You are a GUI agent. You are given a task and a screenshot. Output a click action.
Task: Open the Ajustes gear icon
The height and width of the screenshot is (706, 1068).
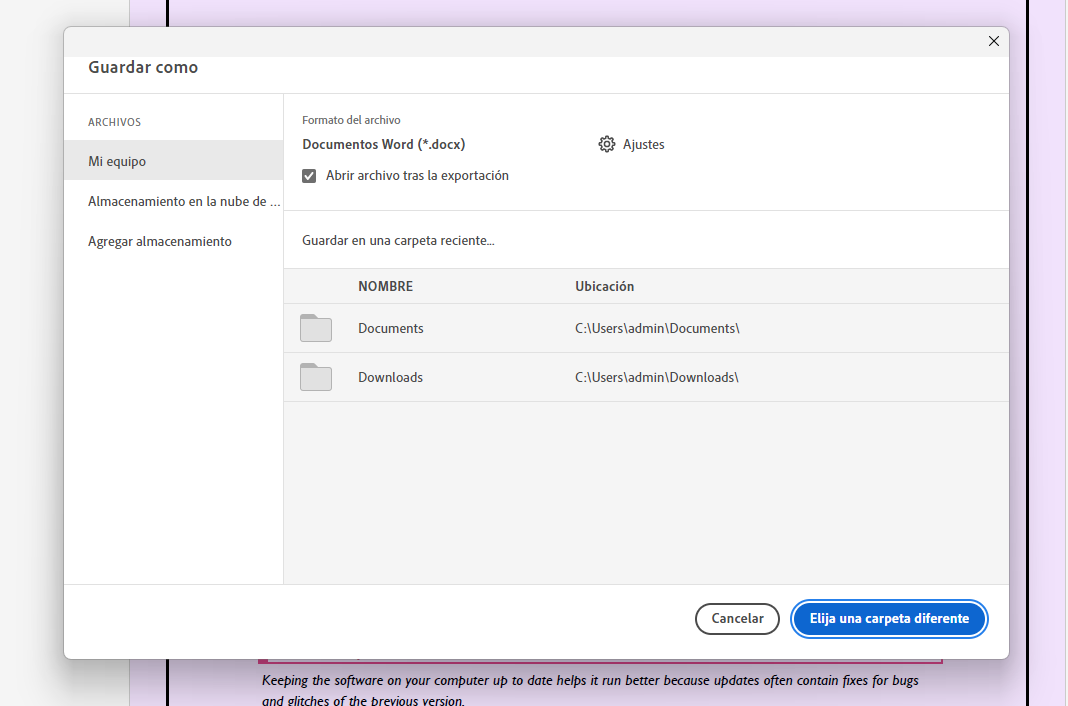(607, 144)
